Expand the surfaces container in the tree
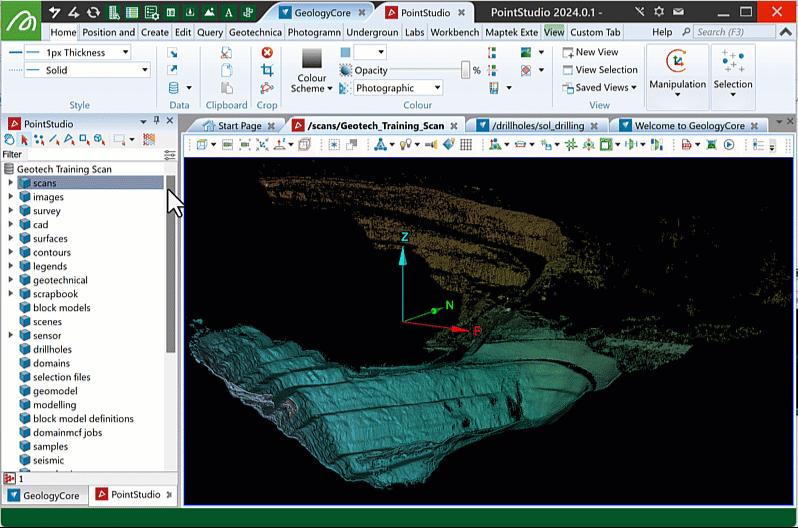The width and height of the screenshot is (798, 528). click(x=11, y=239)
